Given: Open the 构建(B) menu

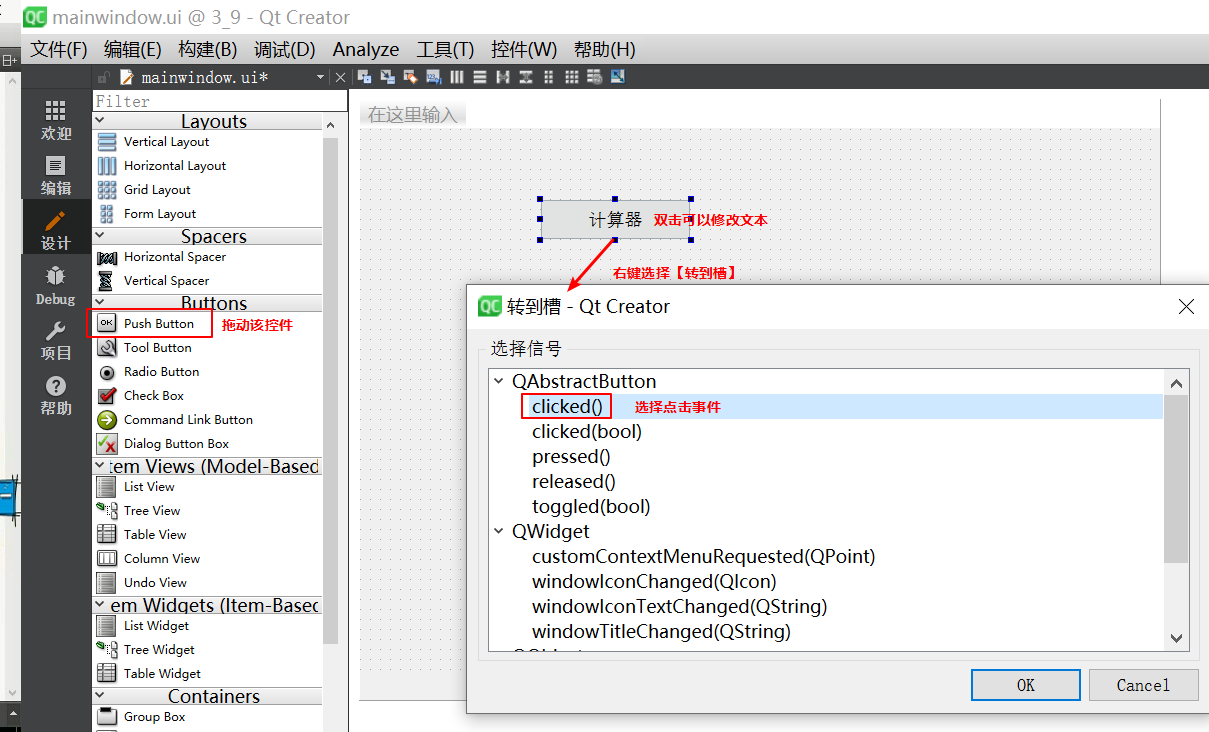Looking at the screenshot, I should 208,49.
